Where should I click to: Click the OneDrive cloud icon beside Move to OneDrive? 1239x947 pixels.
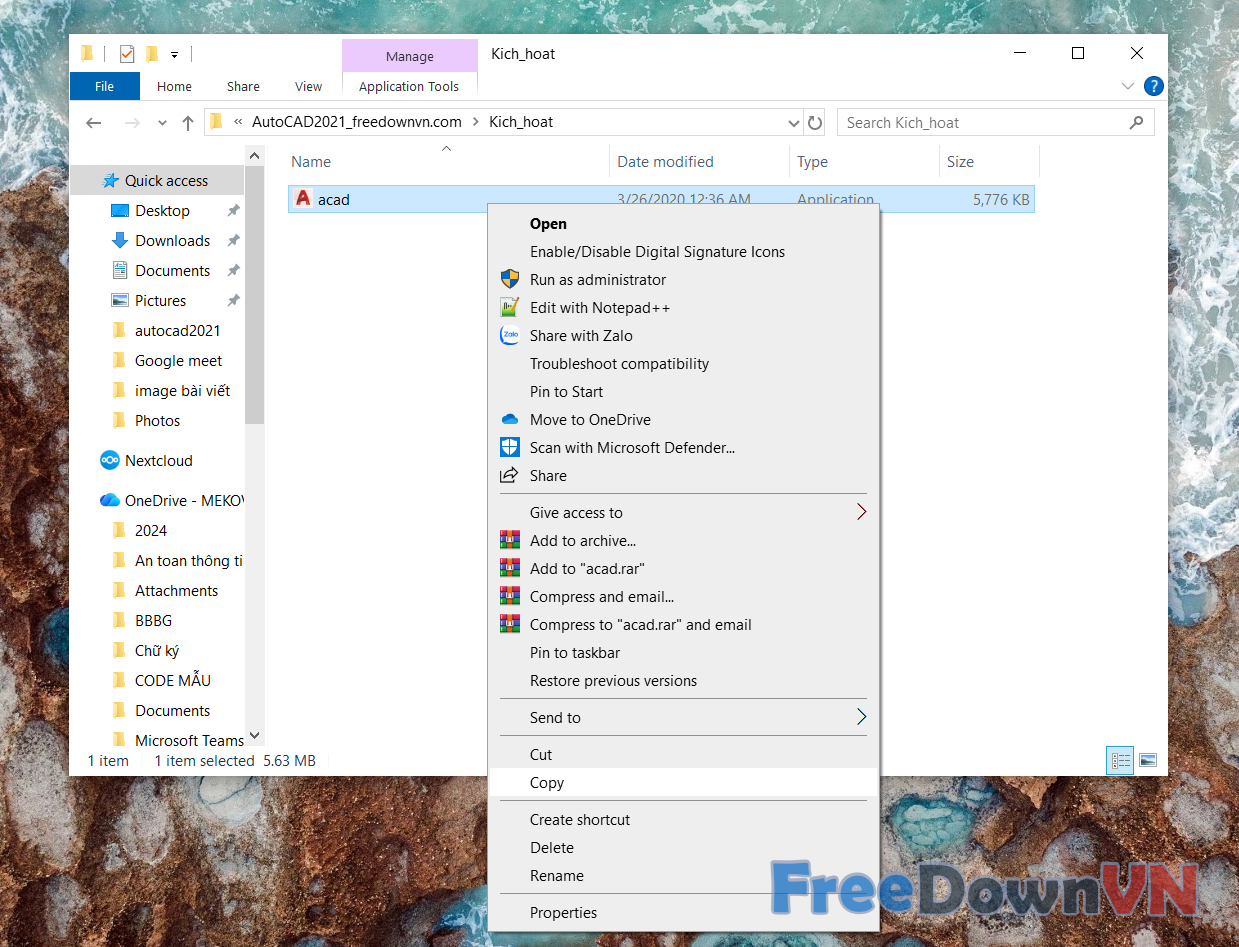[510, 420]
